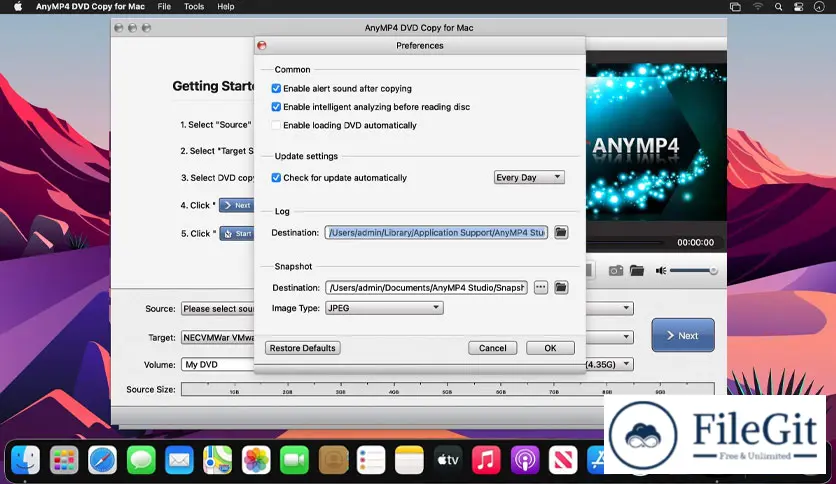836x484 pixels.
Task: Open JPEG Image Type dropdown
Action: (x=384, y=308)
